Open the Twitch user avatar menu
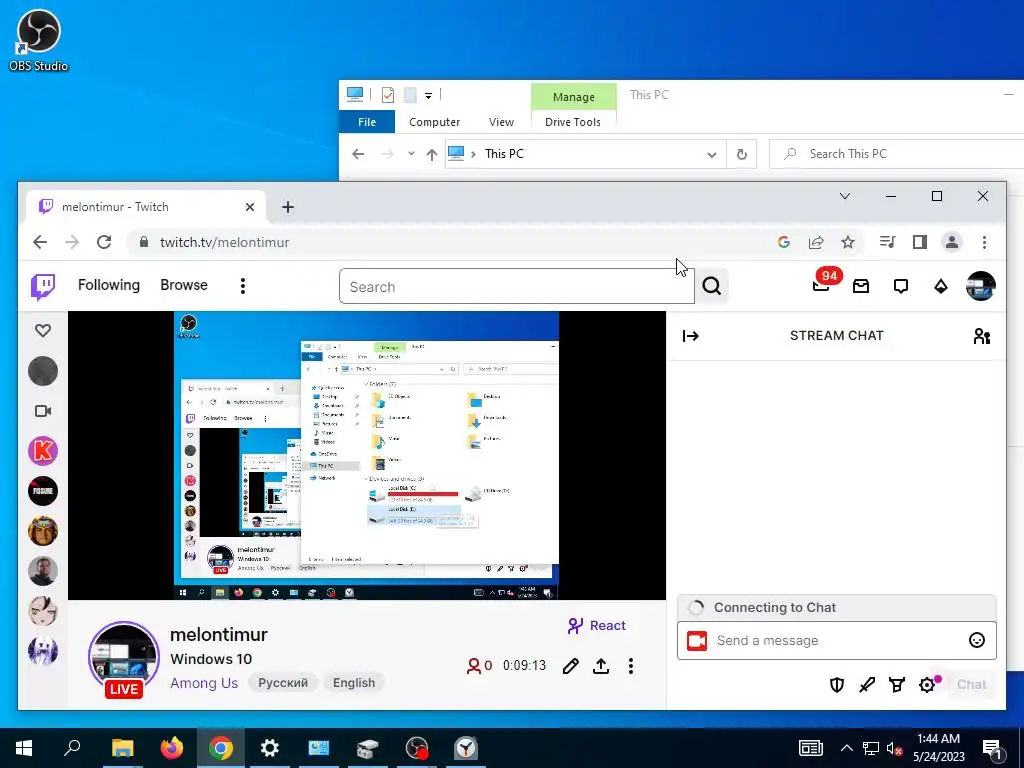The image size is (1024, 768). tap(980, 286)
